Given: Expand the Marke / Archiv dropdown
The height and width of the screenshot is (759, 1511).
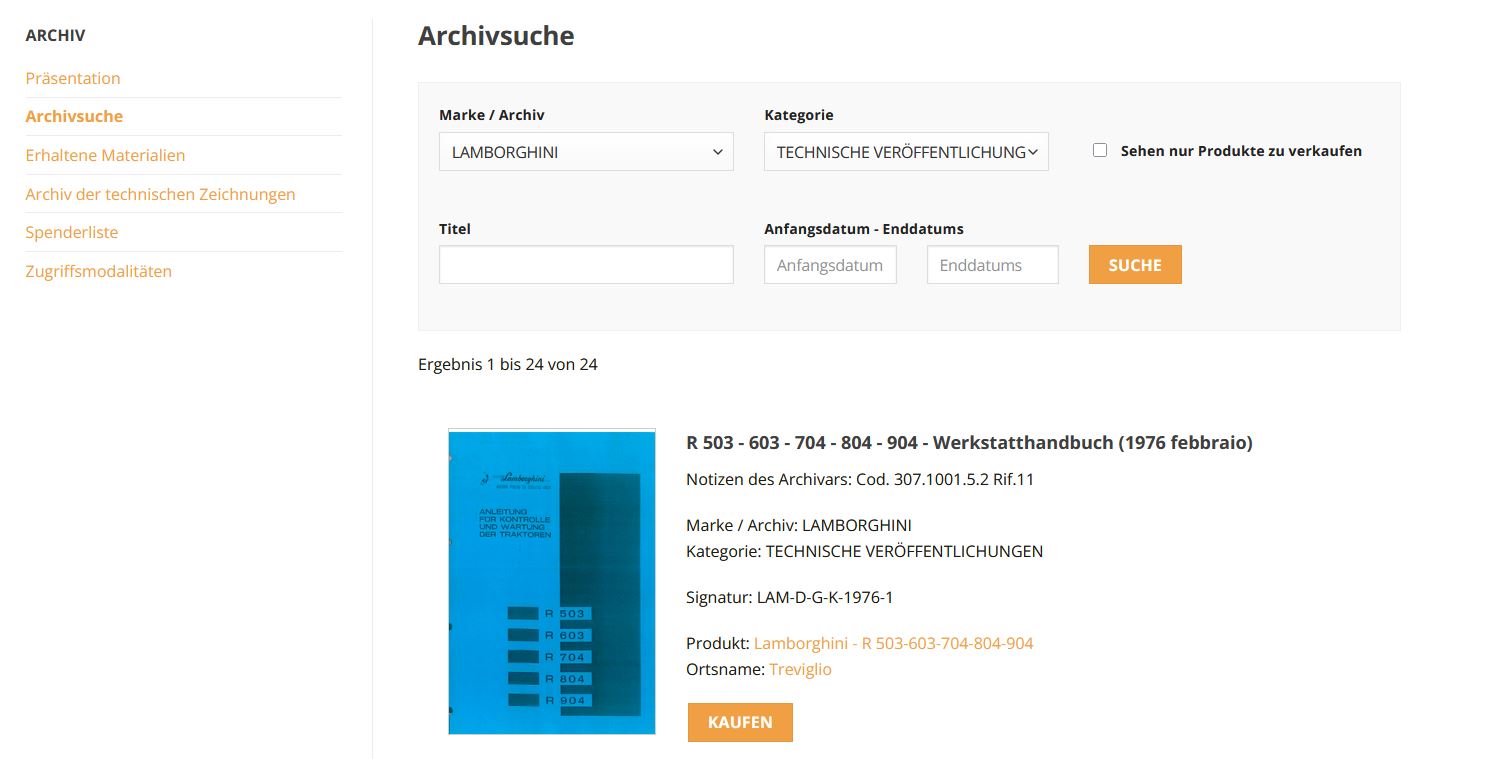Looking at the screenshot, I should coord(586,152).
